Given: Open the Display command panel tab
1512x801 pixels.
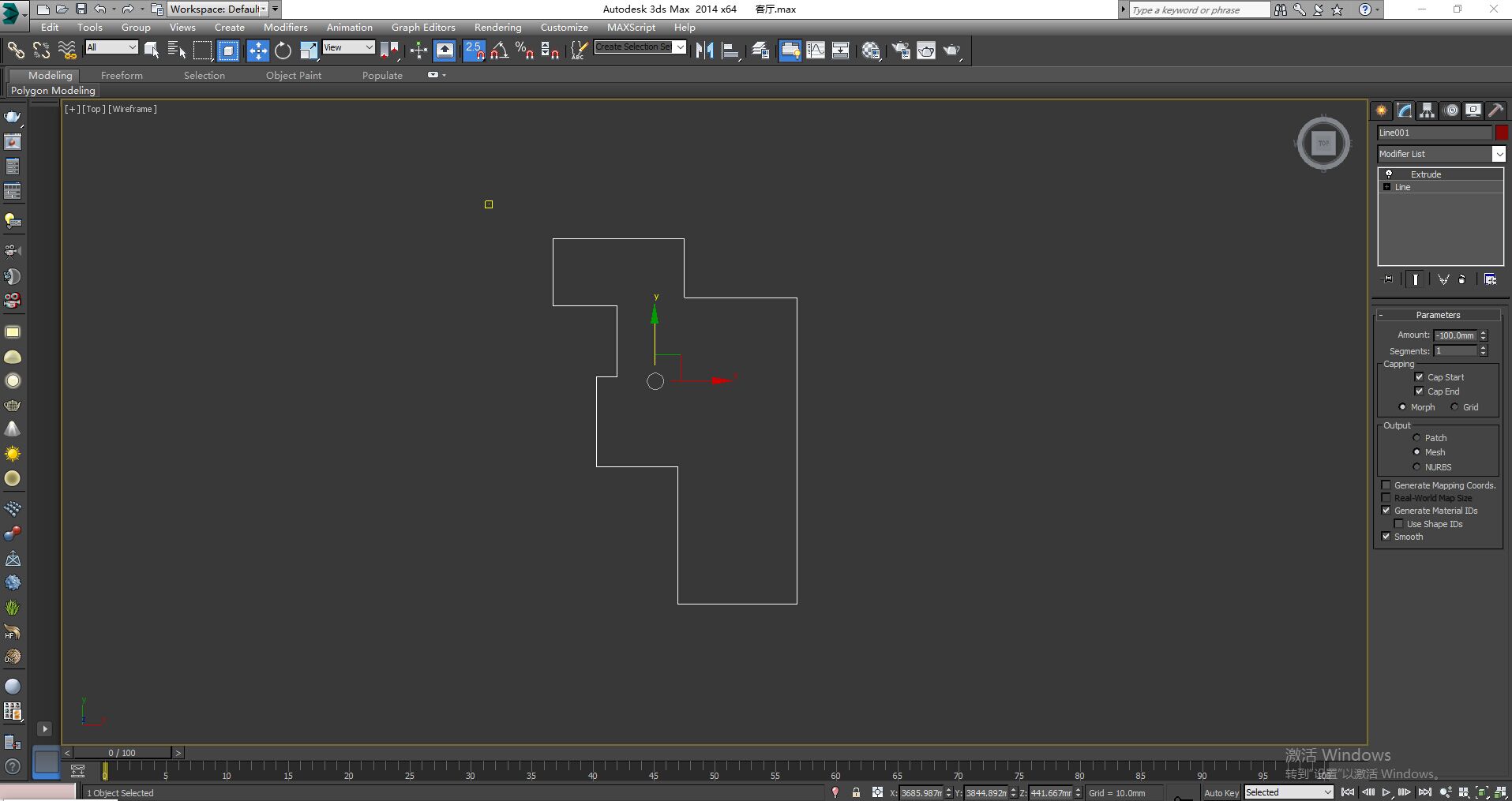Looking at the screenshot, I should pyautogui.click(x=1473, y=110).
